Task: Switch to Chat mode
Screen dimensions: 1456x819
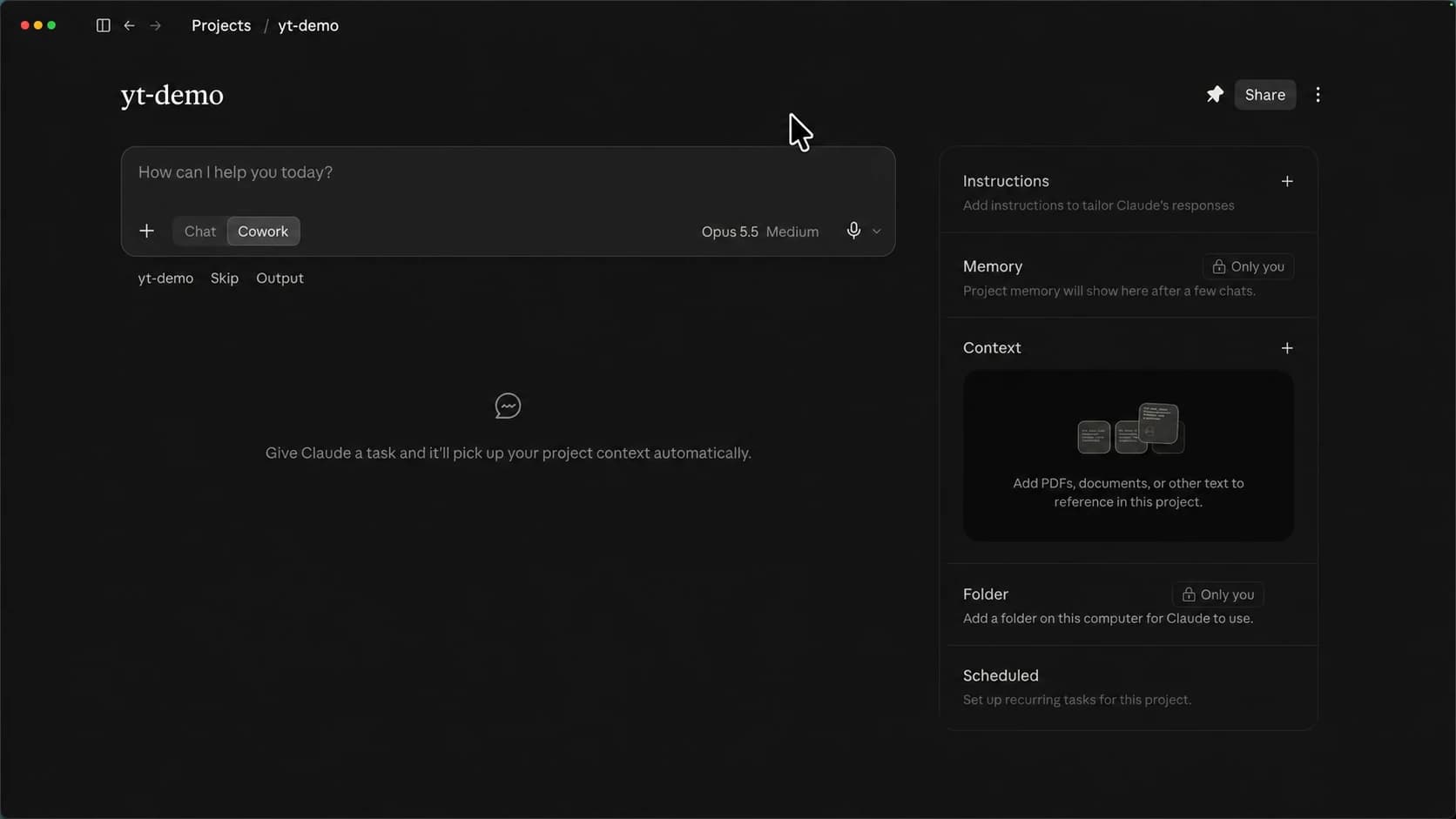Action: click(x=199, y=231)
